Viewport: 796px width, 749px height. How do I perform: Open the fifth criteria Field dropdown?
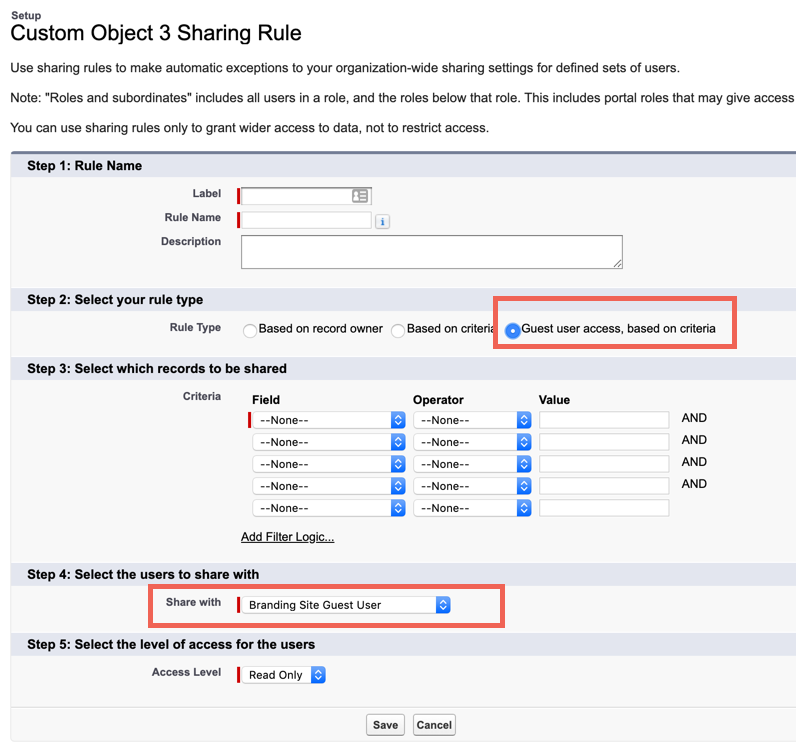[x=328, y=508]
